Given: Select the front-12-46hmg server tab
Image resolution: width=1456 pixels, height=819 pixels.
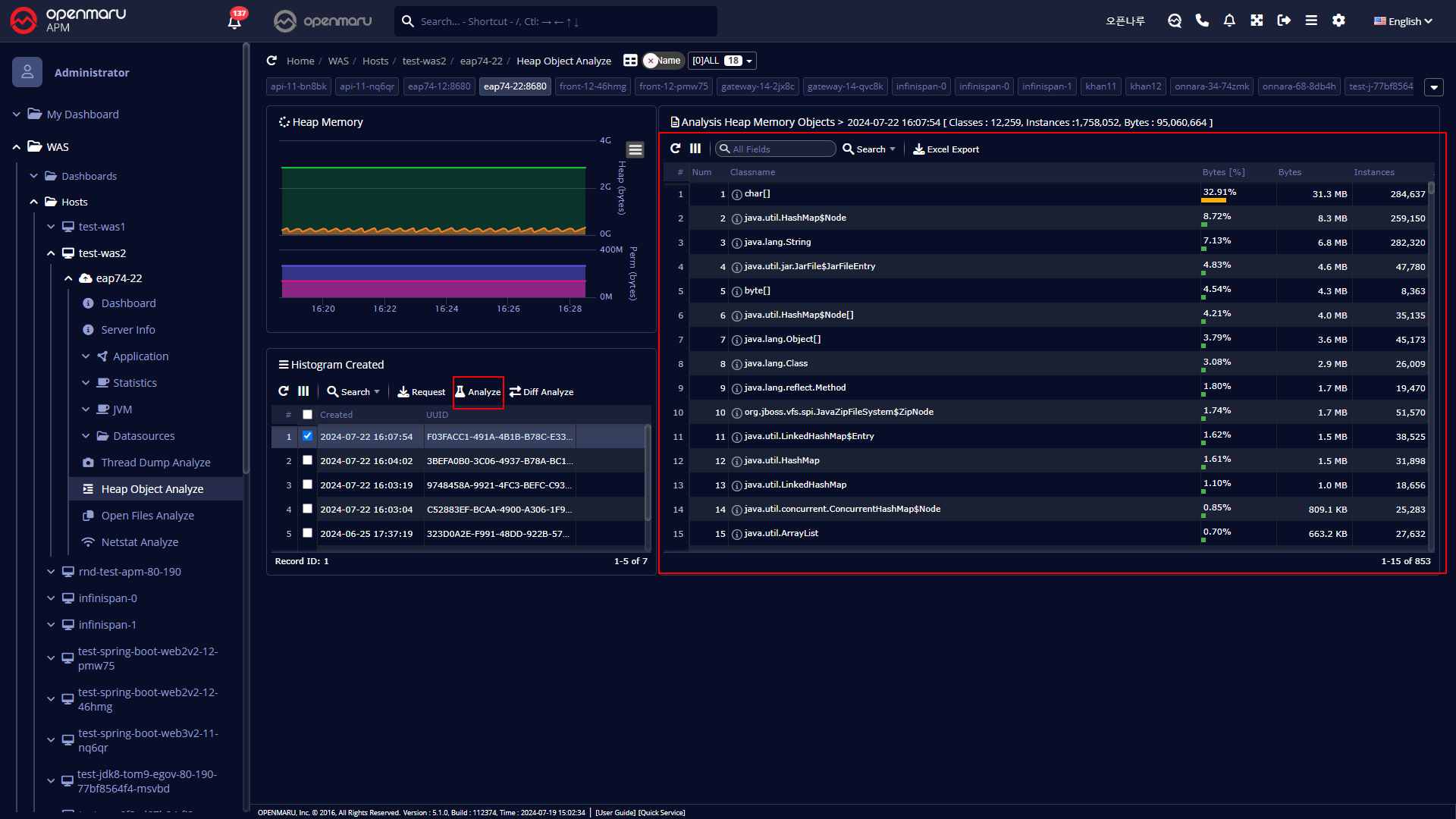Looking at the screenshot, I should point(592,86).
